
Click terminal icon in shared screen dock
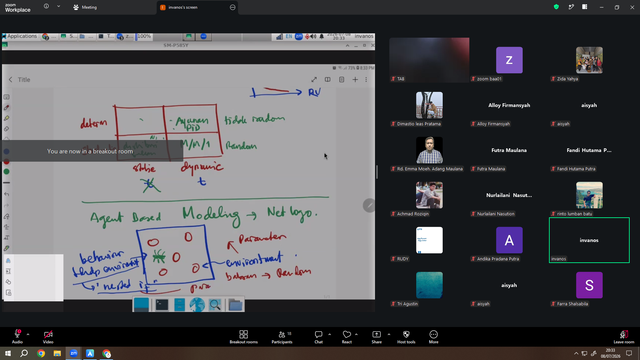pos(162,304)
